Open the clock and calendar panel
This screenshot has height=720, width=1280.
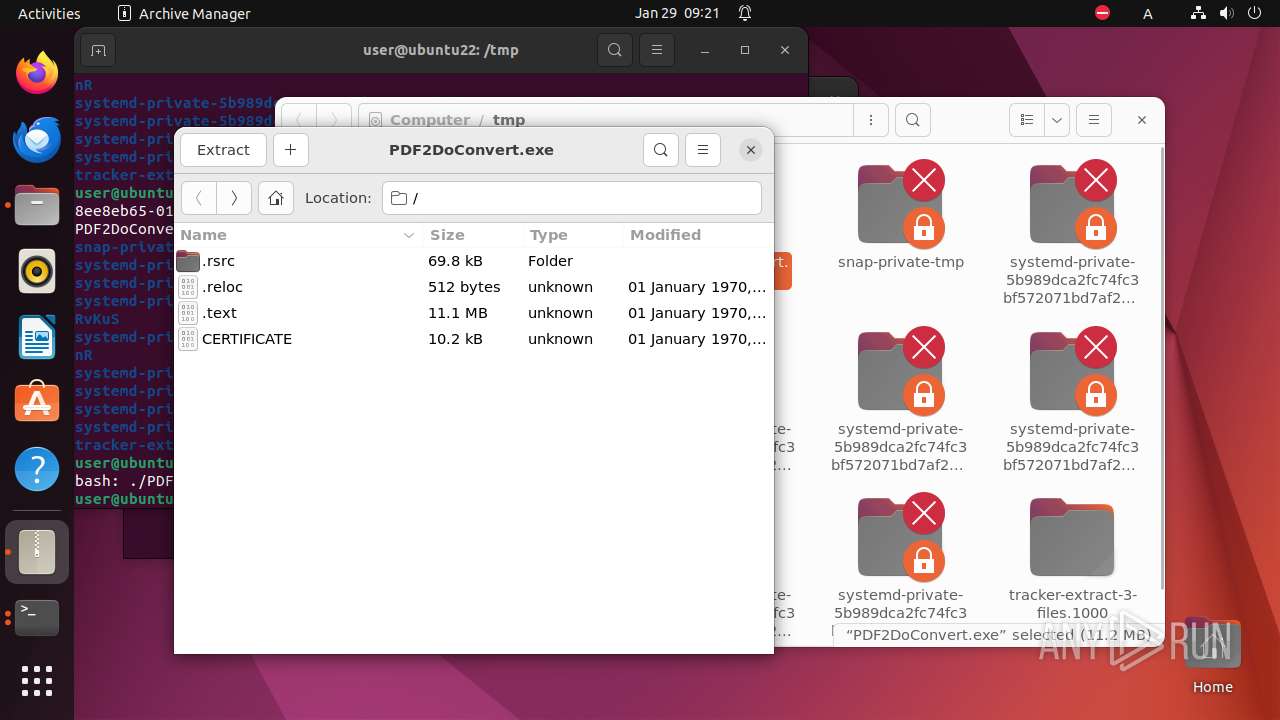(677, 13)
